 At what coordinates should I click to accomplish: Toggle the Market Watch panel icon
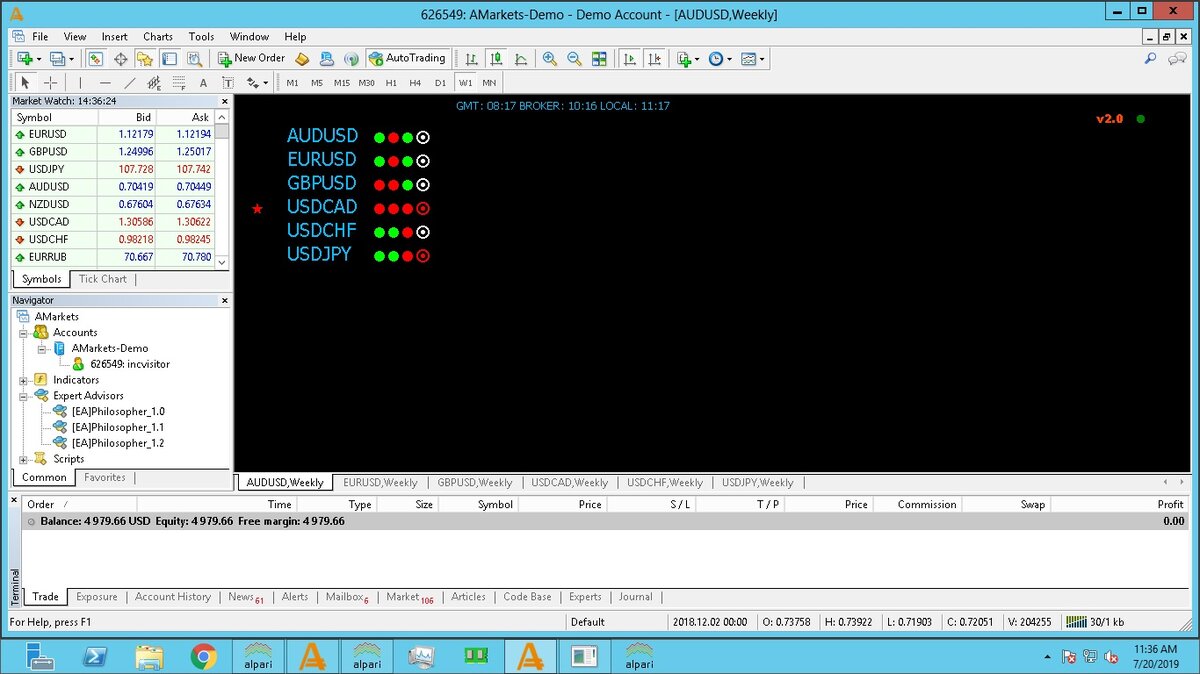point(96,59)
